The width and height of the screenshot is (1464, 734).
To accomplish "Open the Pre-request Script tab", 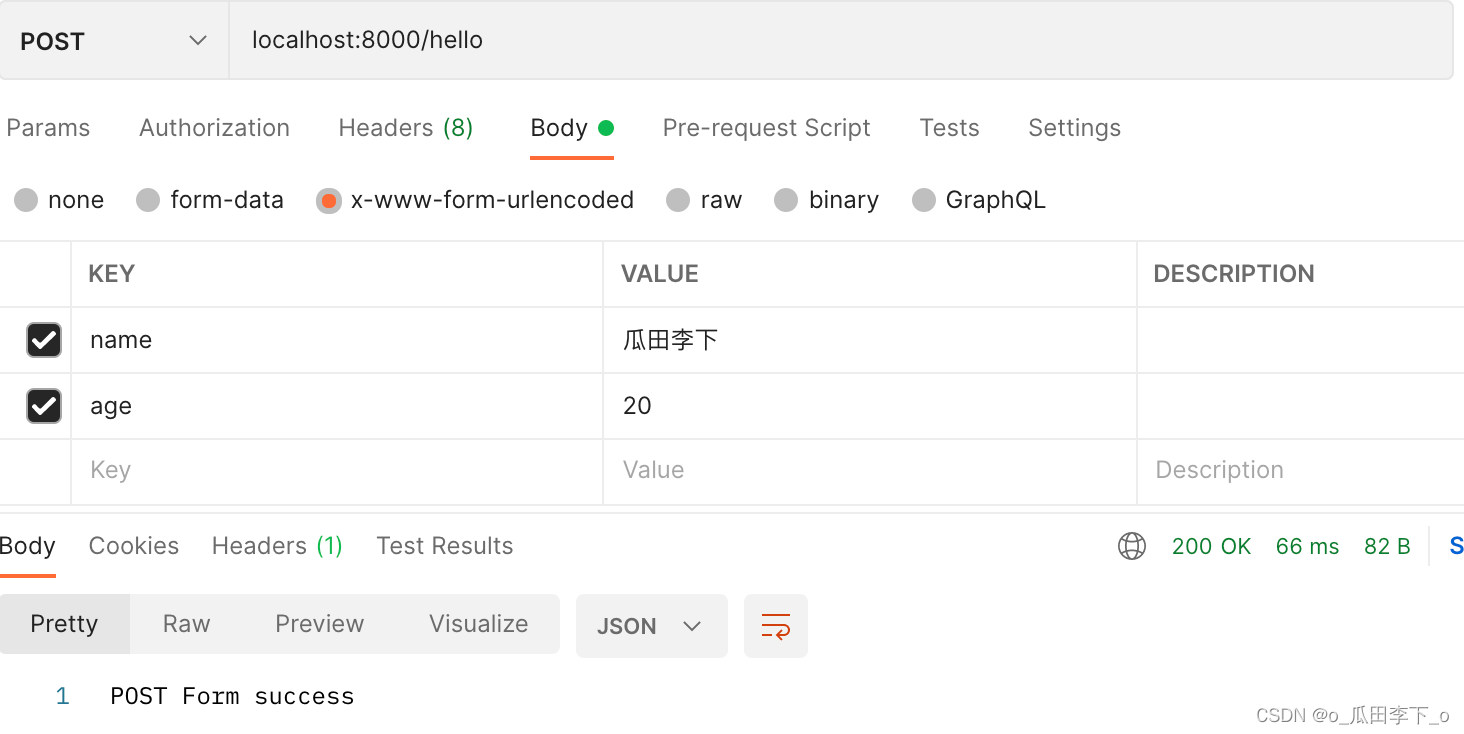I will (x=766, y=128).
